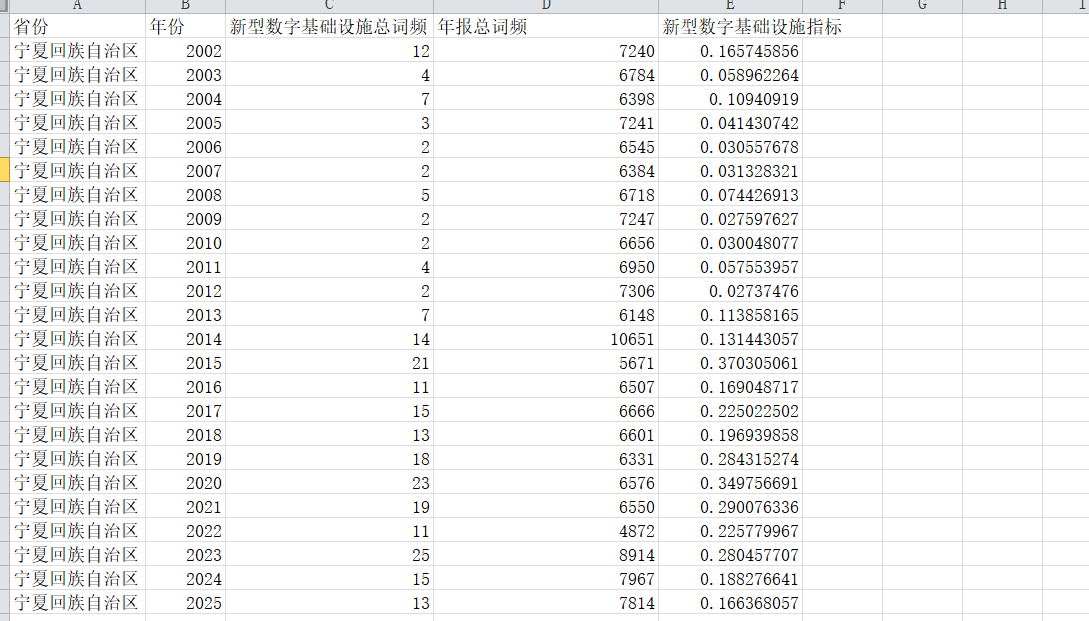The height and width of the screenshot is (621, 1089).
Task: Select the word count 25 cell for 2023
Action: point(329,555)
